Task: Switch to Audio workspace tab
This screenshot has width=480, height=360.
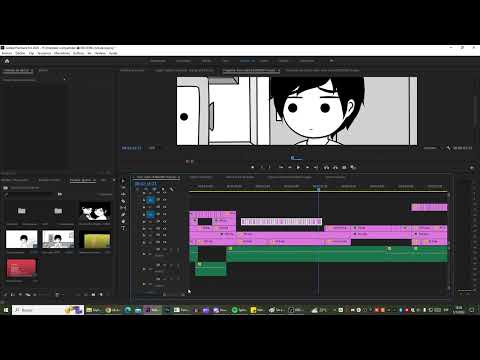Action: 264,61
